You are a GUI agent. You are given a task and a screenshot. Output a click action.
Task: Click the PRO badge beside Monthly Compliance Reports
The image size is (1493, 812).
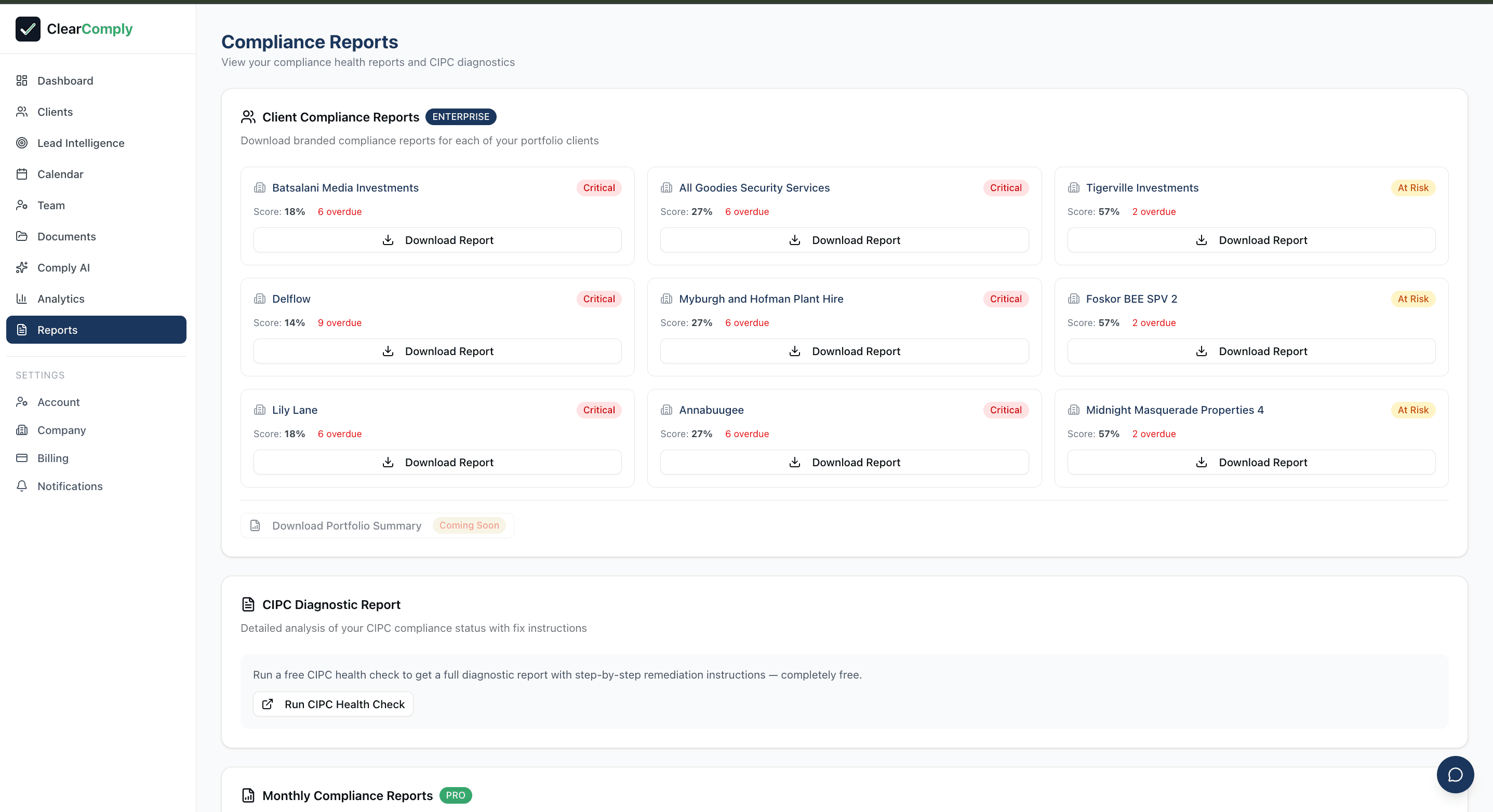tap(456, 796)
